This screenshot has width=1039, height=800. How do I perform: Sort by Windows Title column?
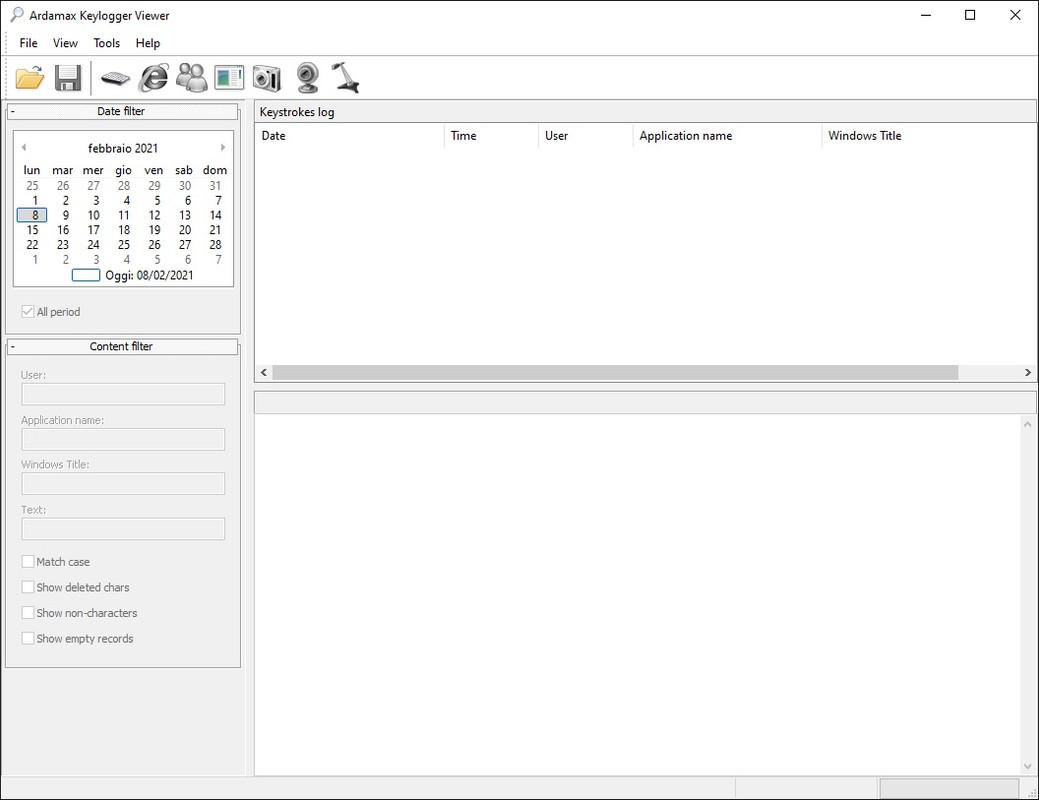click(929, 136)
